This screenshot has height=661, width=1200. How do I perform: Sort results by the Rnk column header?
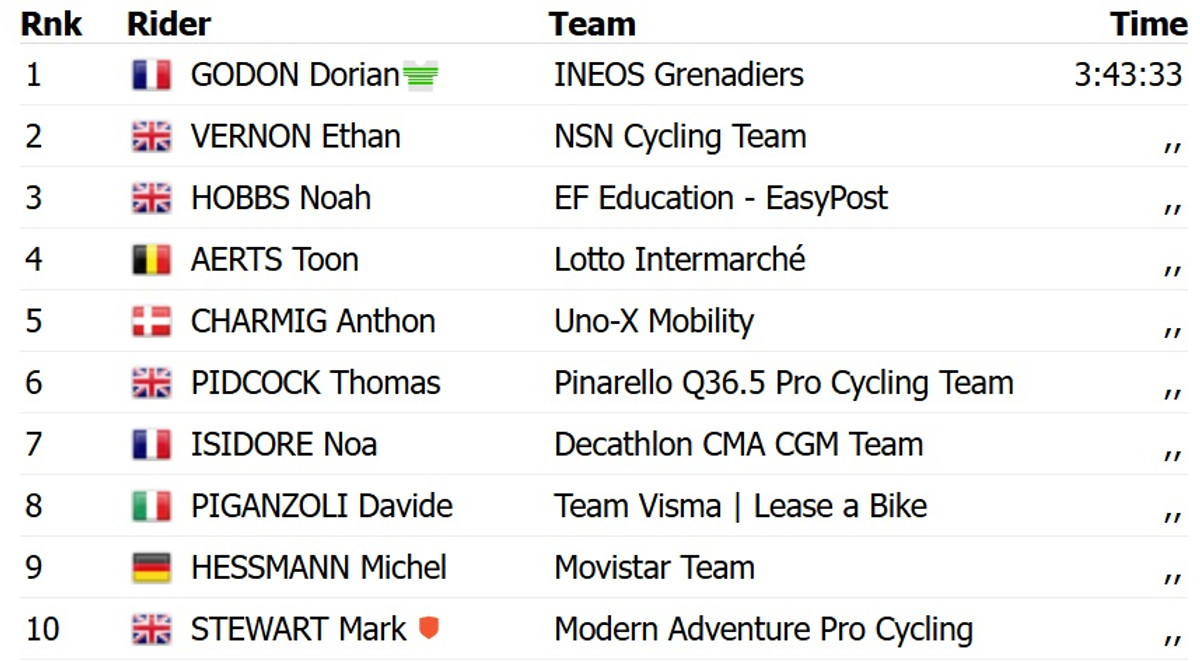coord(51,24)
